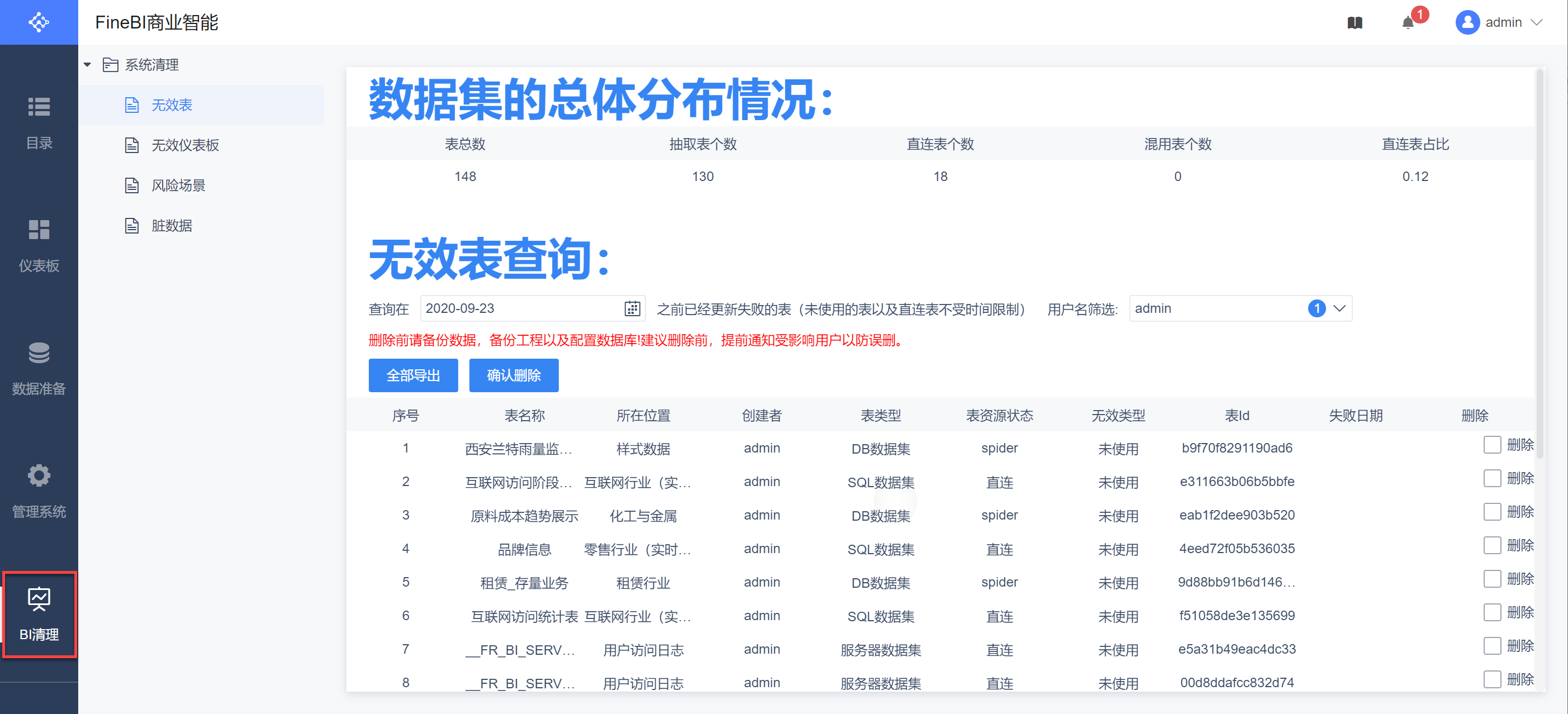Check delete box for 原料成本趋势展示 row
The image size is (1568, 714).
coord(1491,512)
